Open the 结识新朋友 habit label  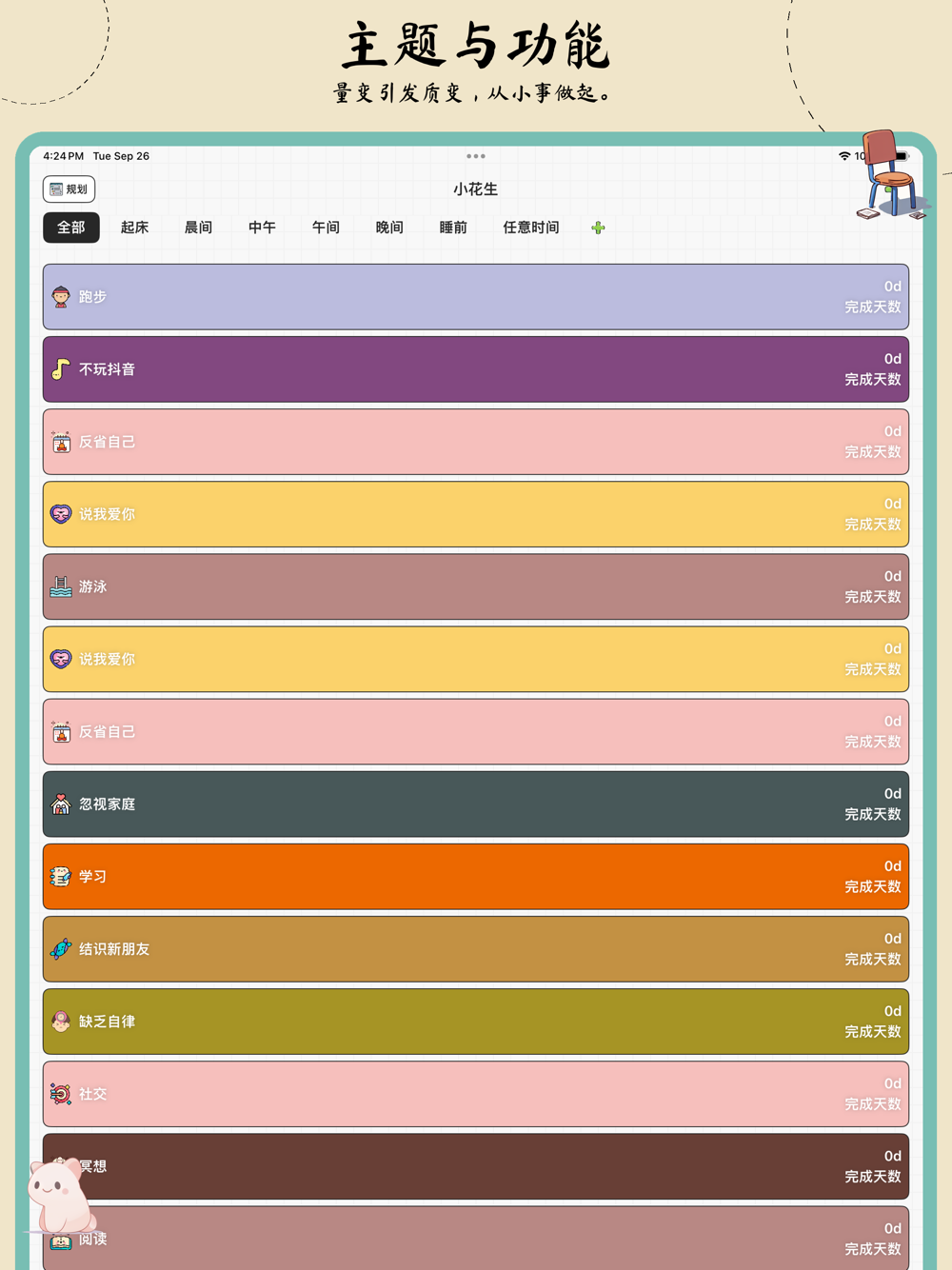(x=114, y=949)
